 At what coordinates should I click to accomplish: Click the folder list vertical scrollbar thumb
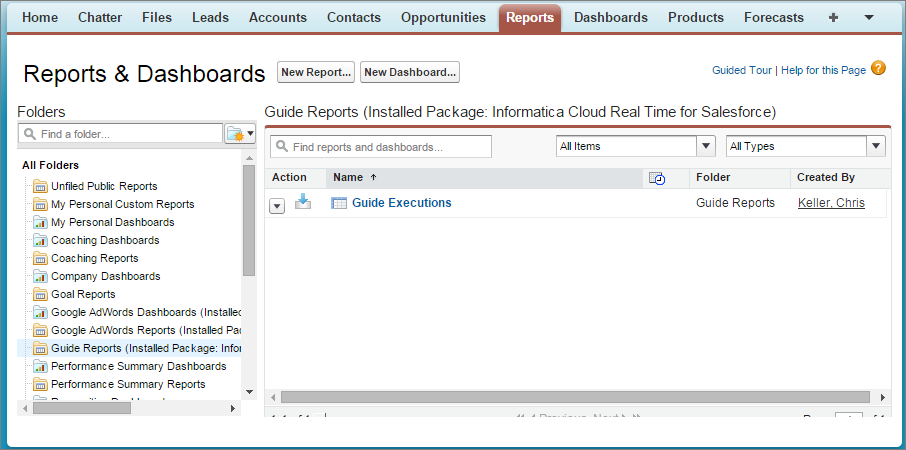click(249, 221)
